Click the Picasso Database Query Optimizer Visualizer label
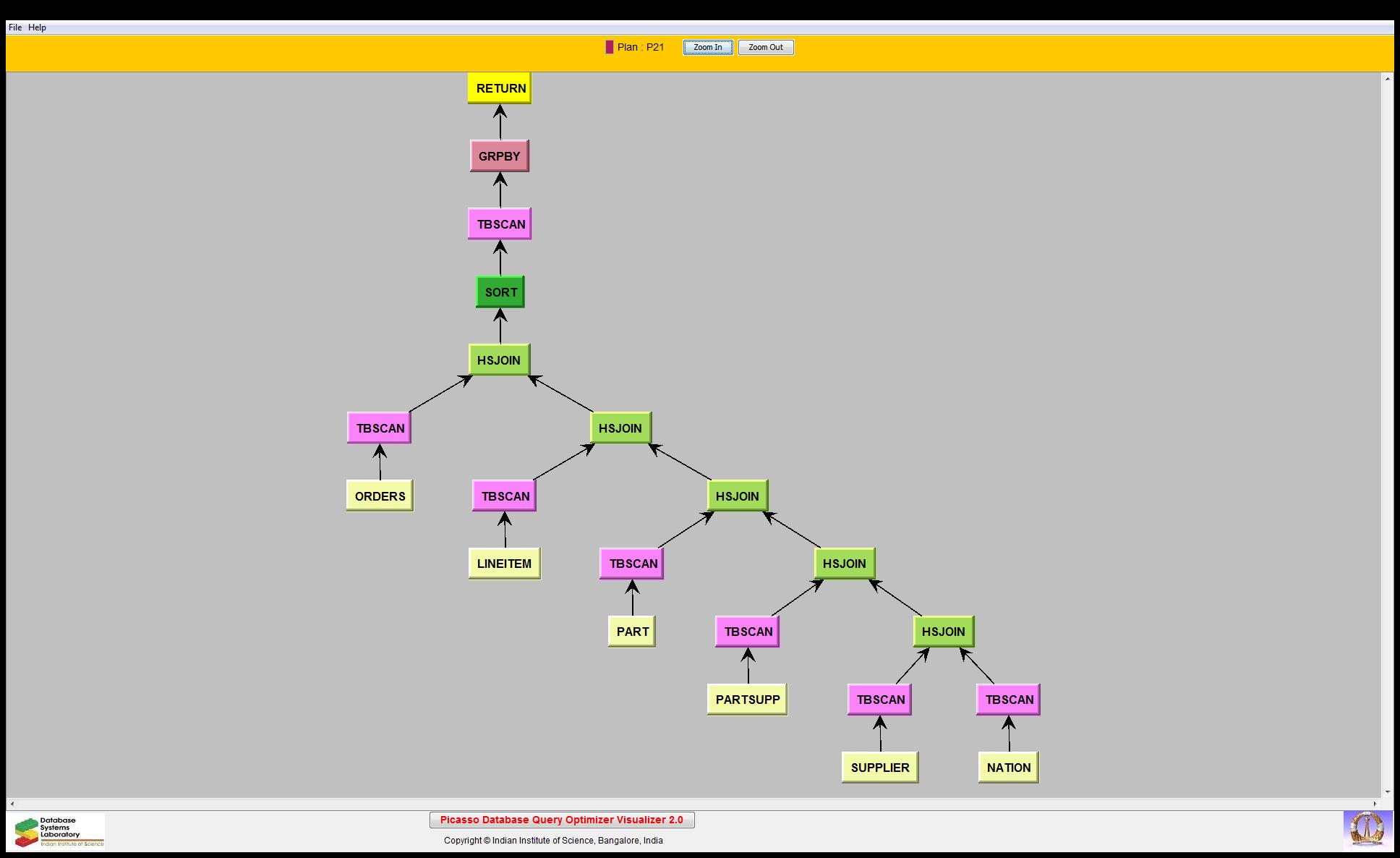Image resolution: width=1400 pixels, height=858 pixels. pos(561,820)
